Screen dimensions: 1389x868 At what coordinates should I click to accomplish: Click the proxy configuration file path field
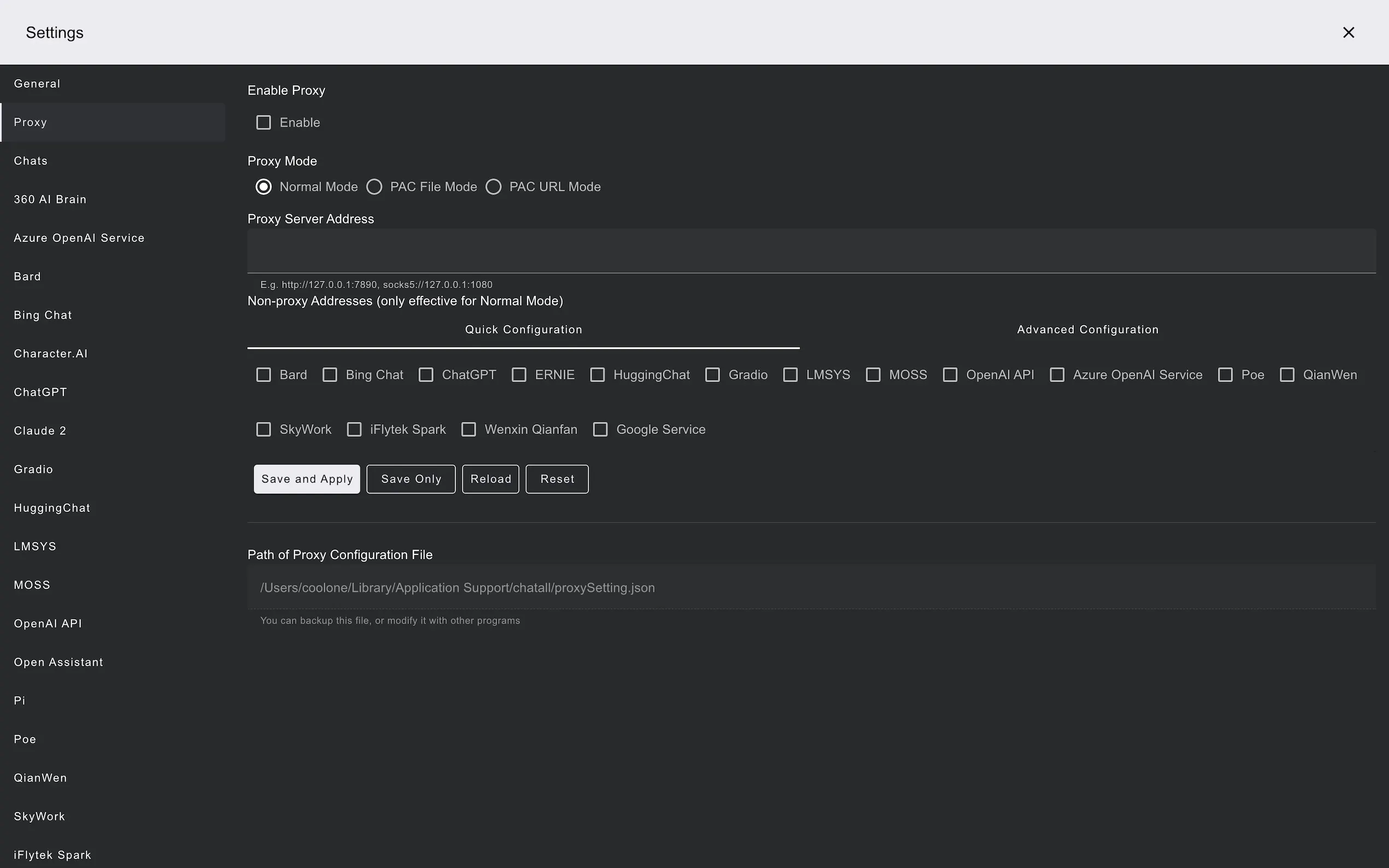811,587
